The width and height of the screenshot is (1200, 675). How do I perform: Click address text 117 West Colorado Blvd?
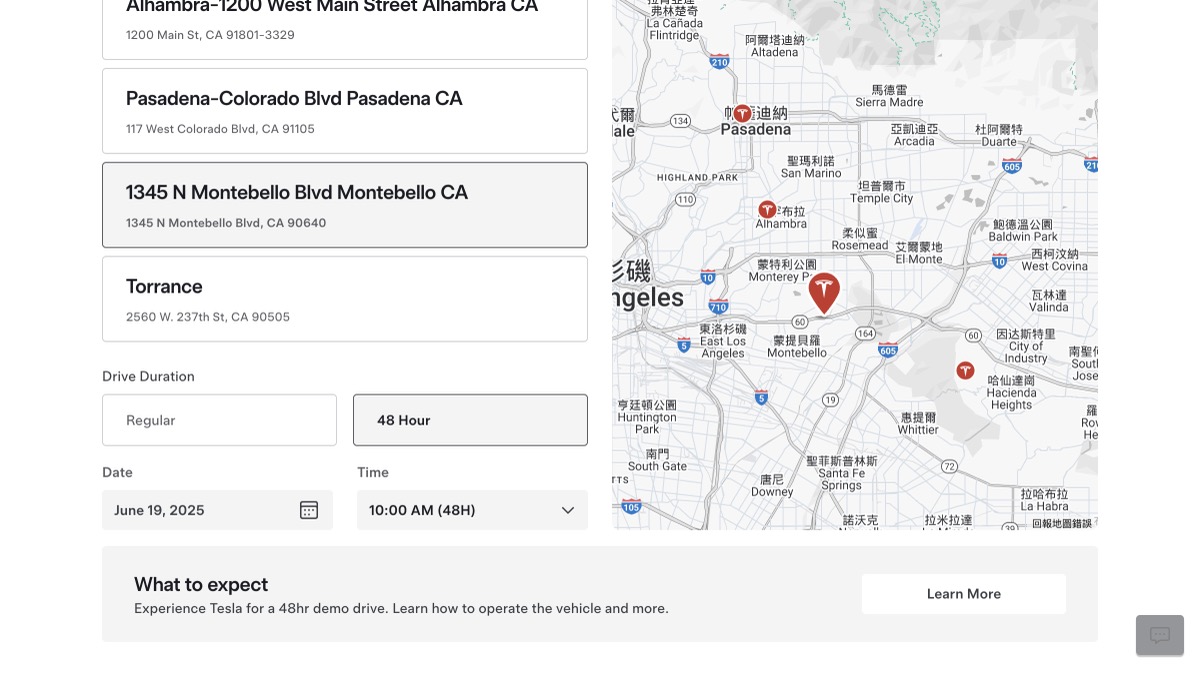(220, 129)
